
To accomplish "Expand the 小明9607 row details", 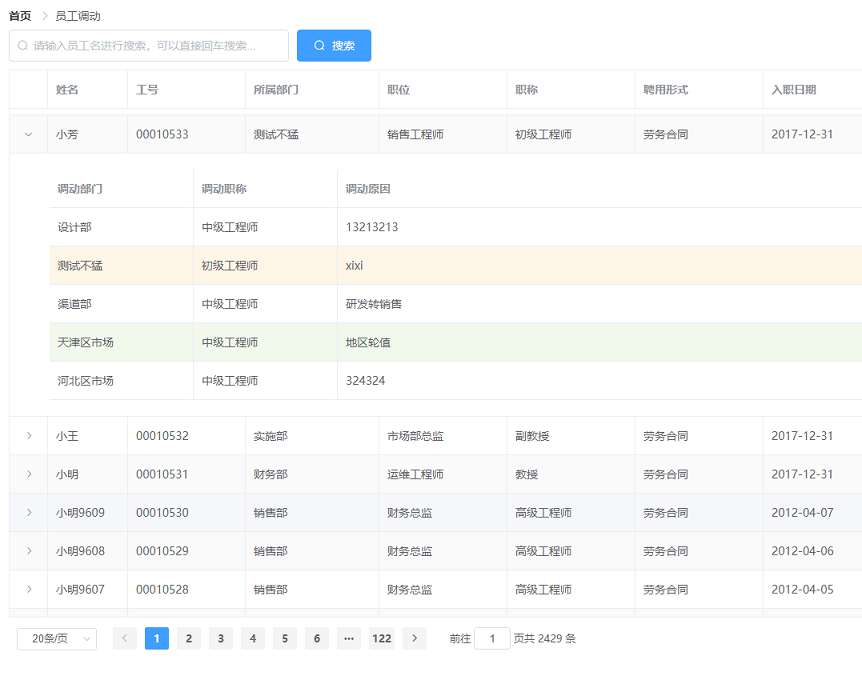I will pyautogui.click(x=28, y=589).
